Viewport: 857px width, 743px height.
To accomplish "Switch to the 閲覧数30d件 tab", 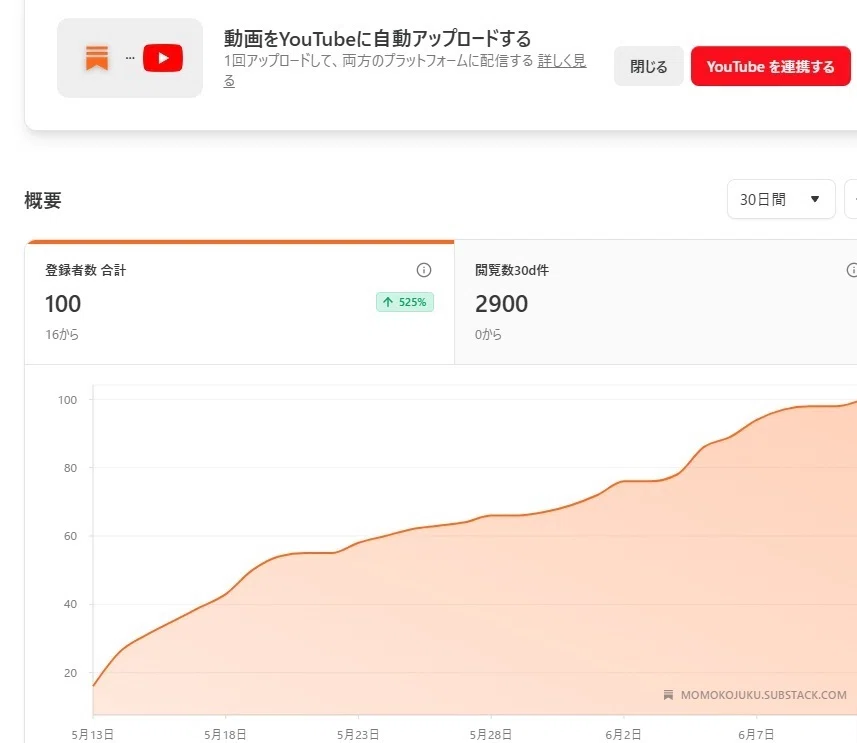I will pyautogui.click(x=656, y=302).
